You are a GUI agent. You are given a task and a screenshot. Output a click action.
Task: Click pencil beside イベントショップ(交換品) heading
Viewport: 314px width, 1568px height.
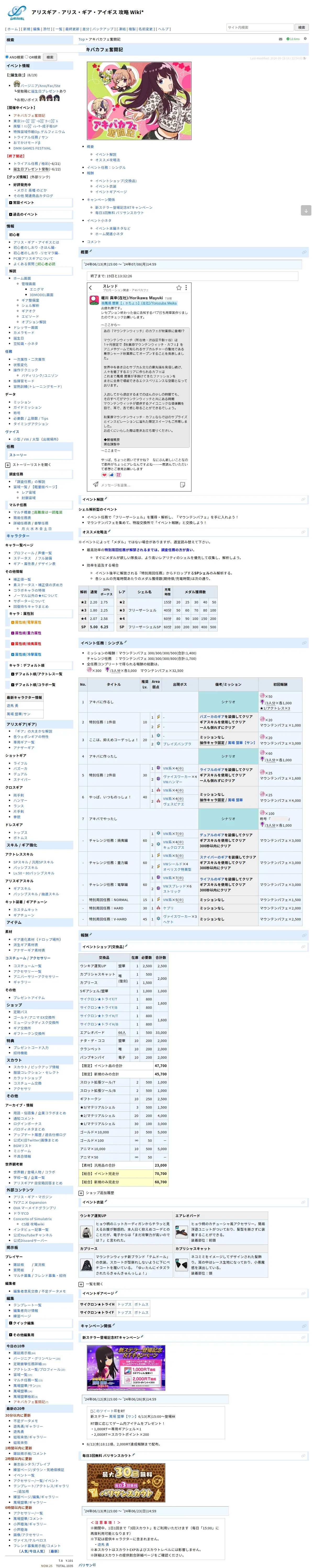click(x=126, y=947)
